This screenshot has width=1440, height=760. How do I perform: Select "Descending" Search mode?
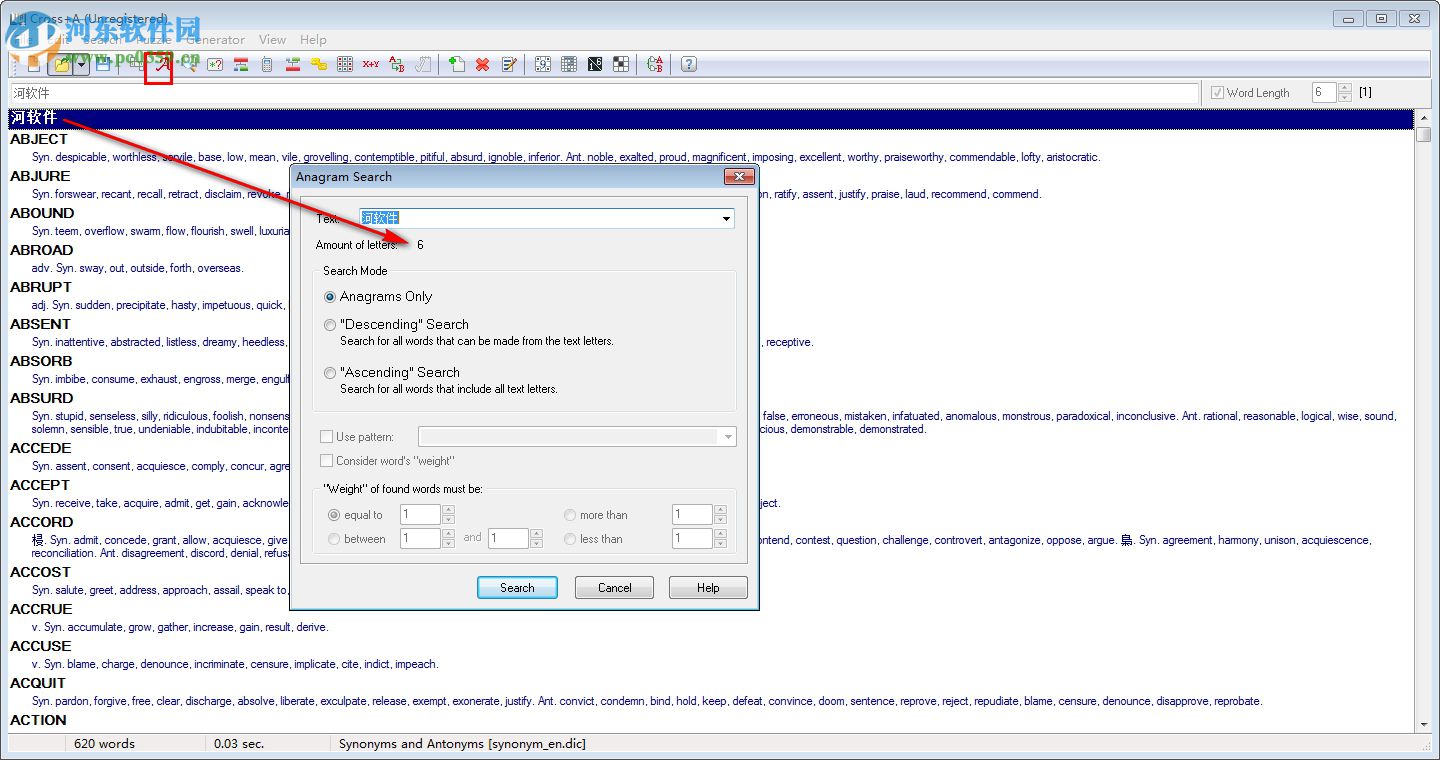tap(330, 325)
